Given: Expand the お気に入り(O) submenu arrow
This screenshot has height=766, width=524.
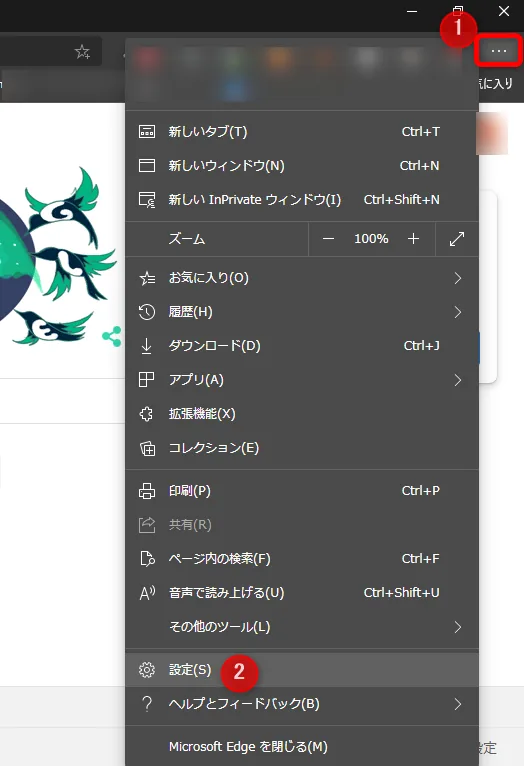Looking at the screenshot, I should (458, 278).
